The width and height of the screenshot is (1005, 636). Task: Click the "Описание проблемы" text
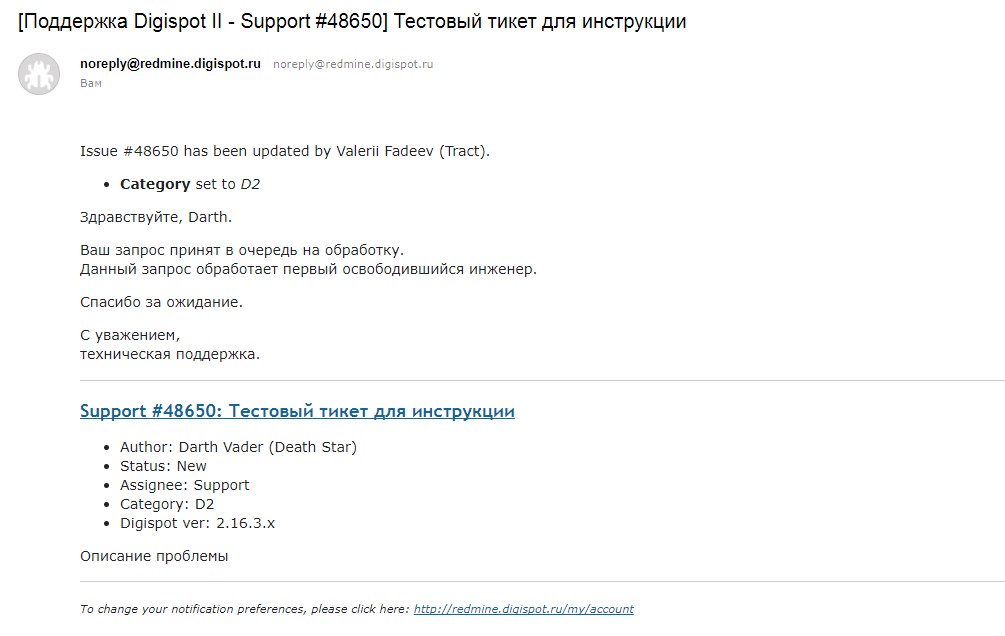(154, 556)
